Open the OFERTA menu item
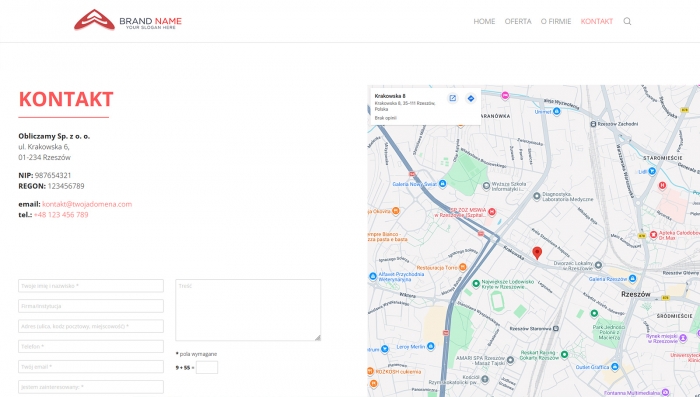Image resolution: width=700 pixels, height=397 pixels. click(x=518, y=21)
